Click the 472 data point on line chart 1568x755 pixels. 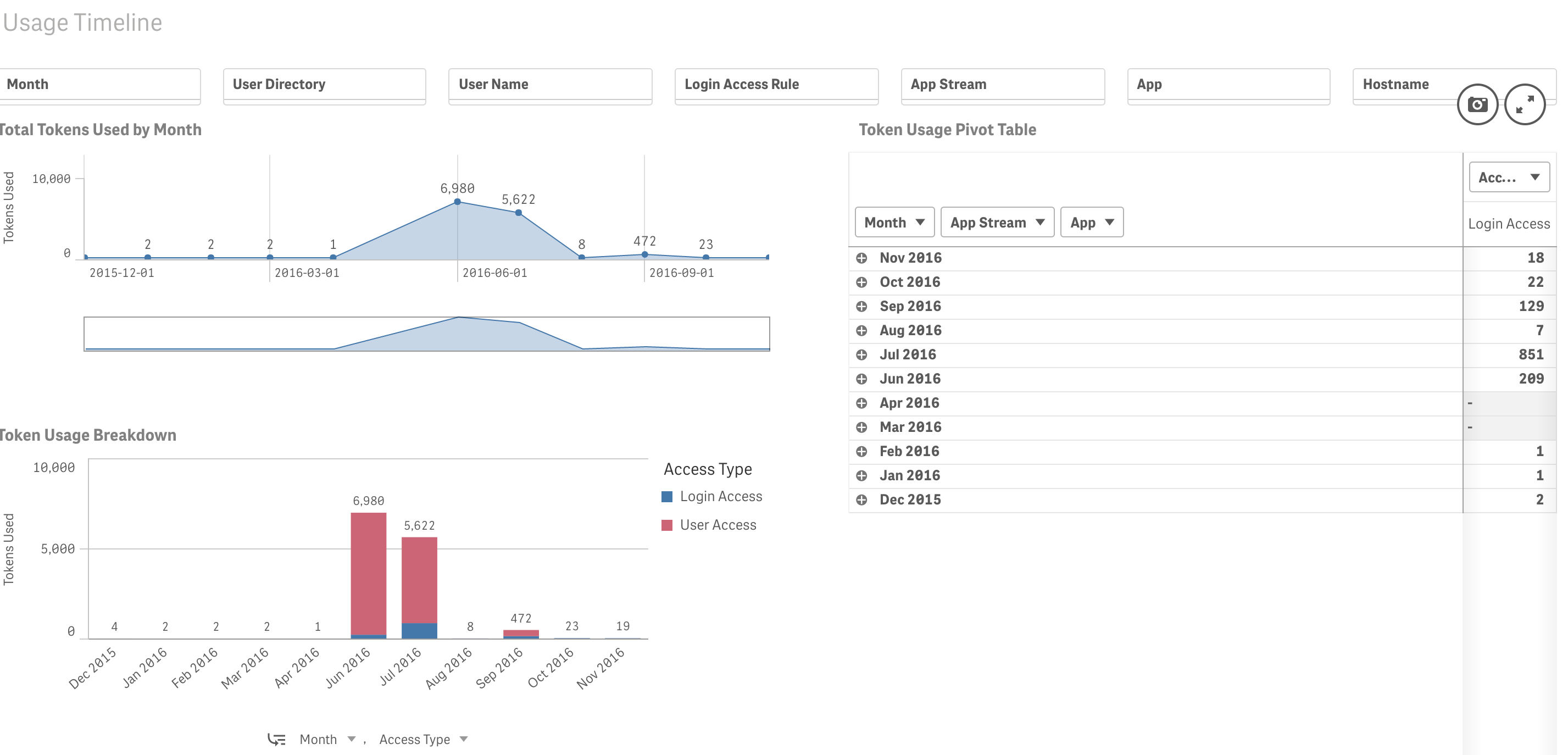(644, 254)
